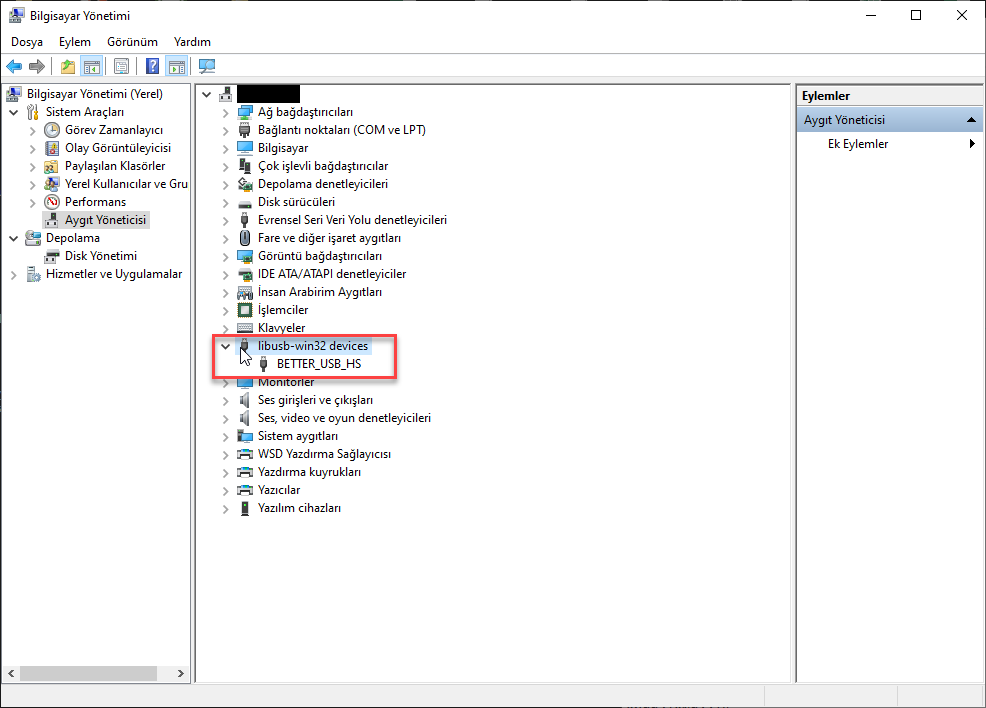Select WSD Yazdırma Sağlayıcısı category
The width and height of the screenshot is (986, 708).
[324, 454]
